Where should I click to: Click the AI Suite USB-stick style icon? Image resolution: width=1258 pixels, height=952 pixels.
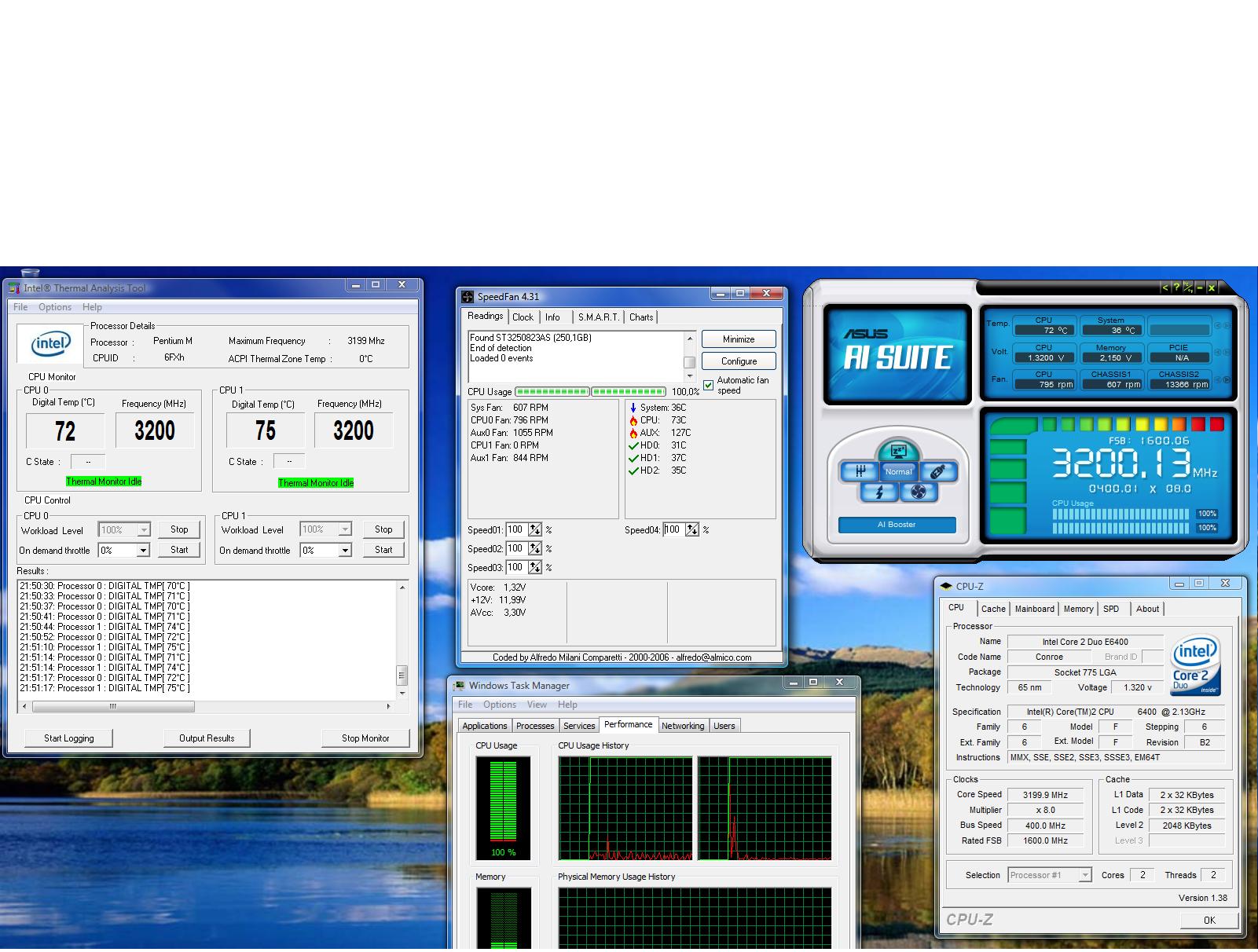pyautogui.click(x=937, y=471)
